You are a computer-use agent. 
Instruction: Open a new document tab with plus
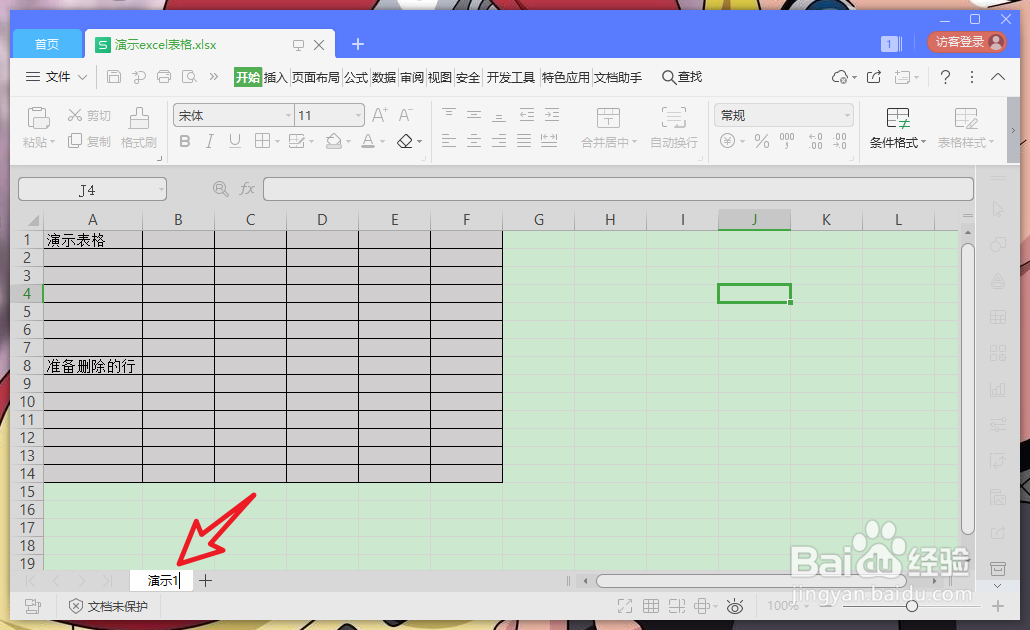pos(358,44)
